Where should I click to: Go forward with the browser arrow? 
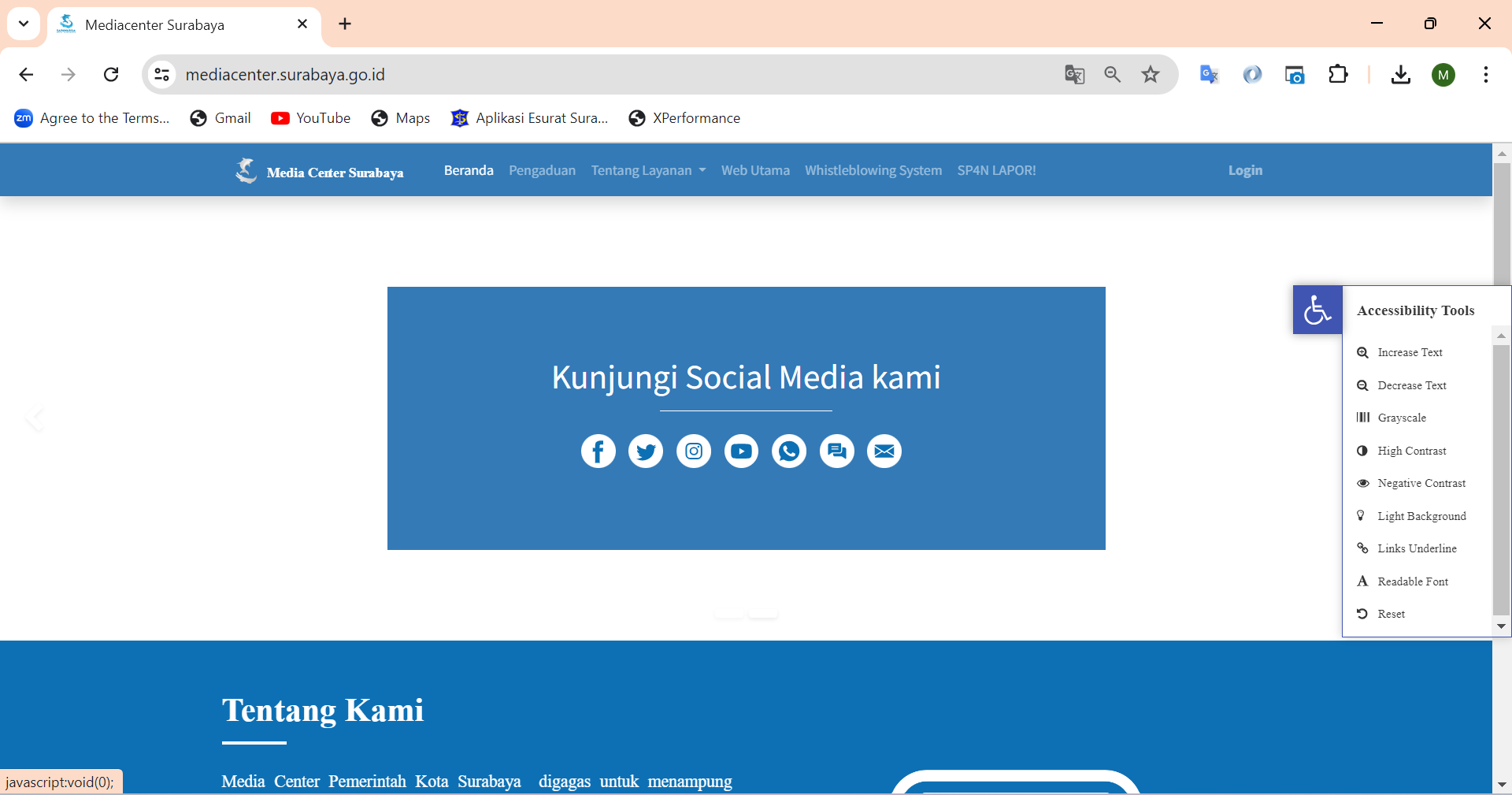point(69,75)
